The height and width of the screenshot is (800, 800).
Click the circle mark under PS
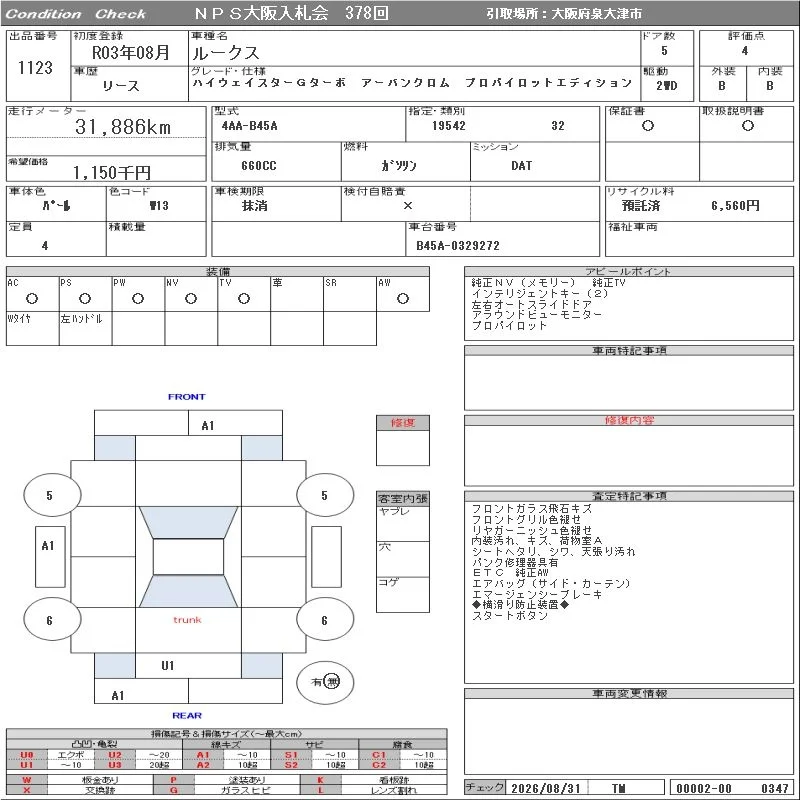(85, 298)
